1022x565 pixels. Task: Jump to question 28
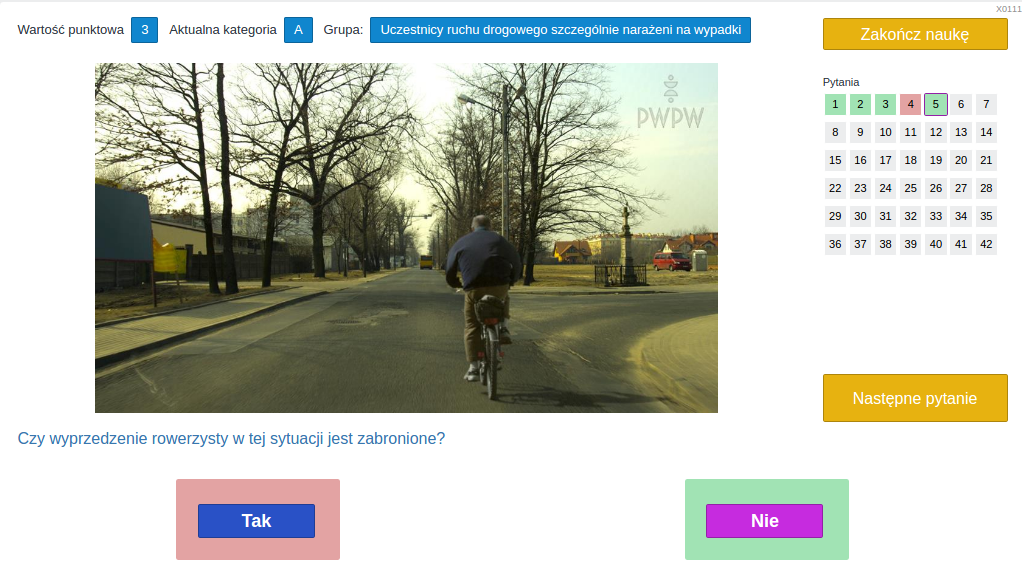[x=986, y=188]
